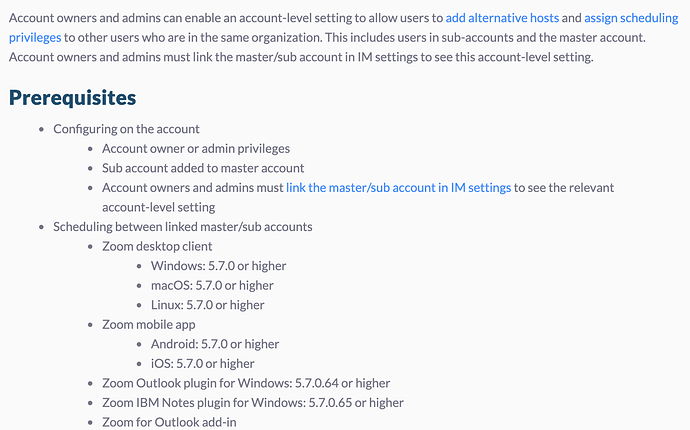The image size is (690, 430).
Task: Click the Prerequisites heading
Action: (73, 98)
